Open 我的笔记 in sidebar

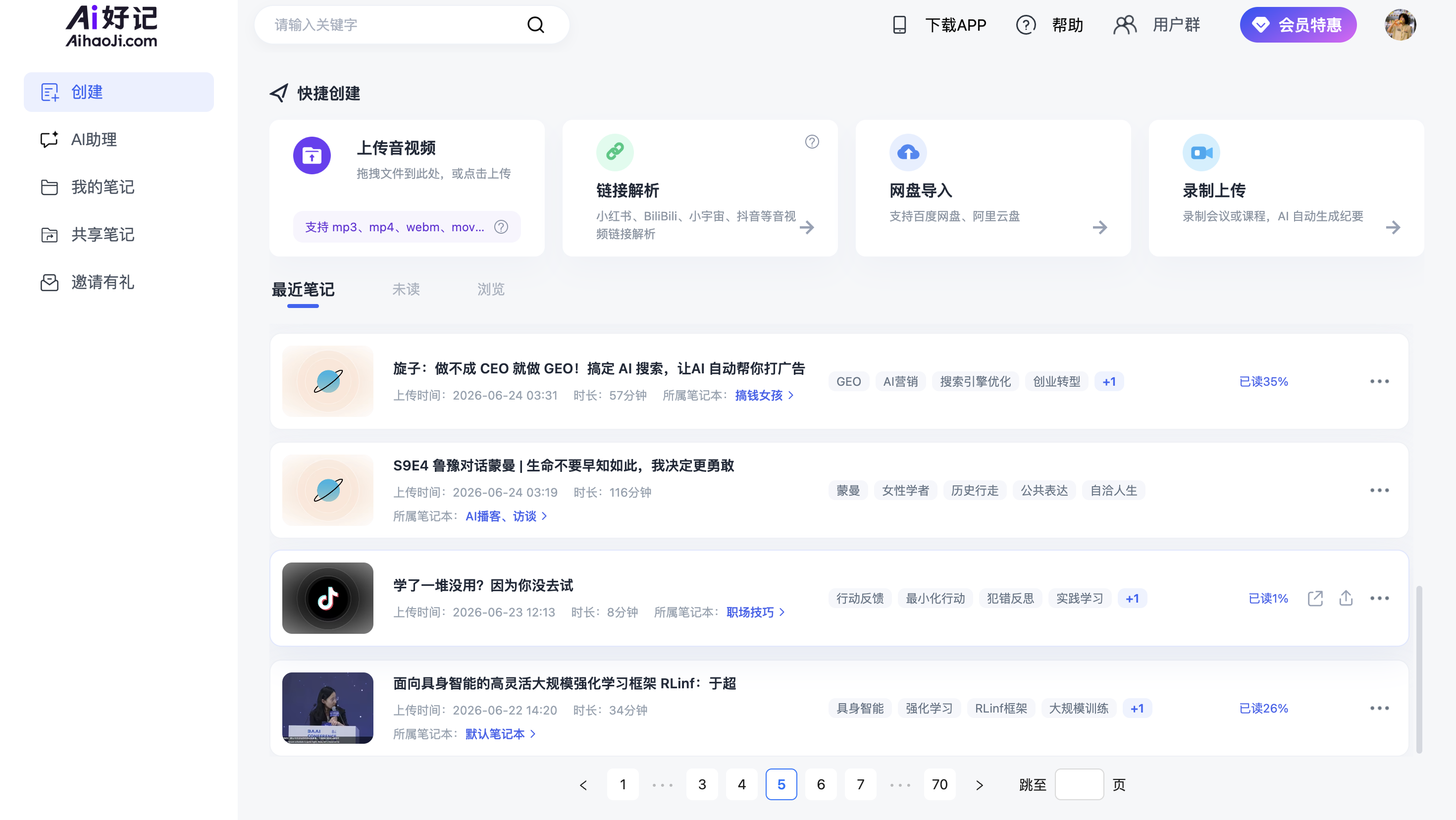(x=119, y=187)
